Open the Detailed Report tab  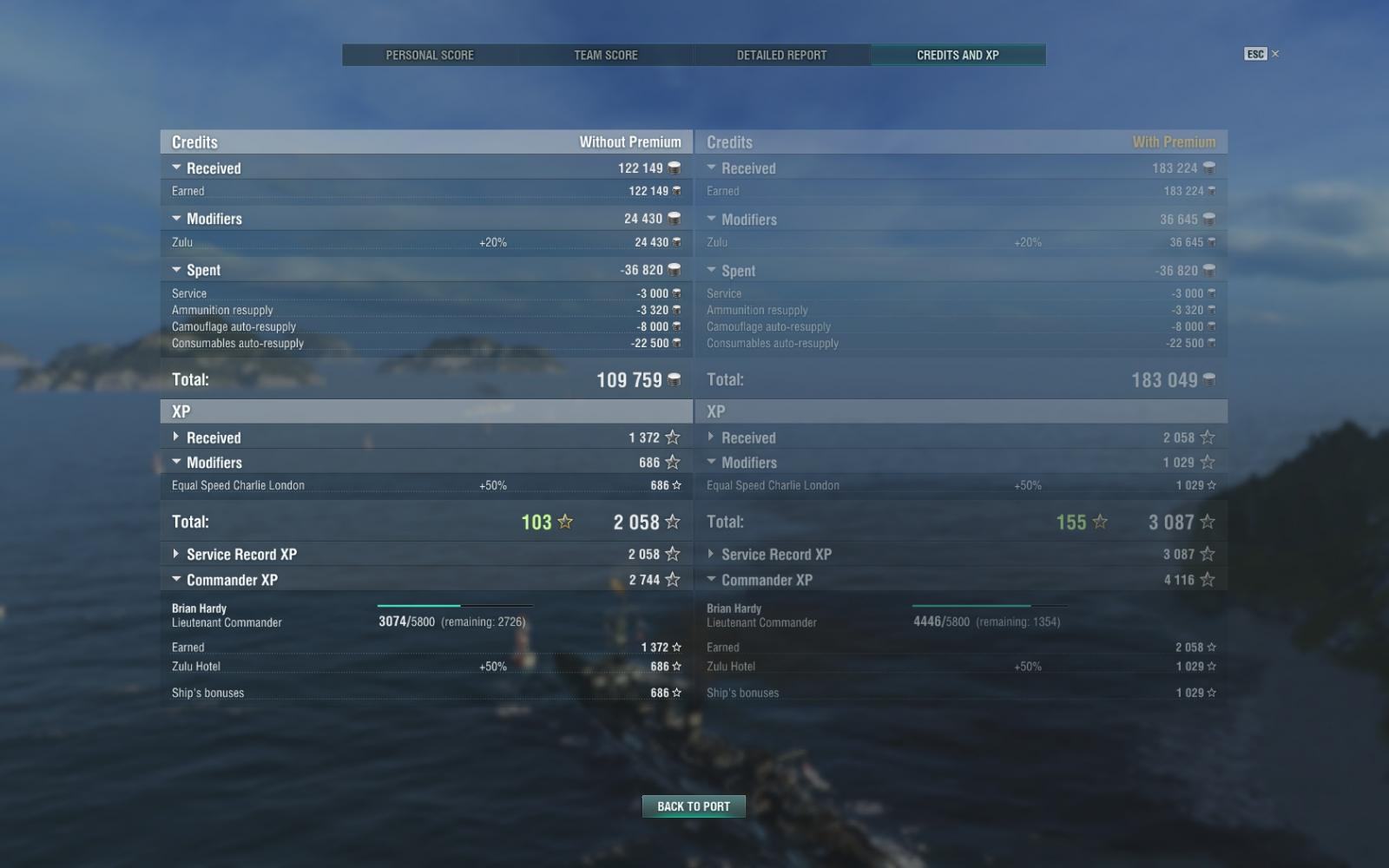[x=781, y=55]
